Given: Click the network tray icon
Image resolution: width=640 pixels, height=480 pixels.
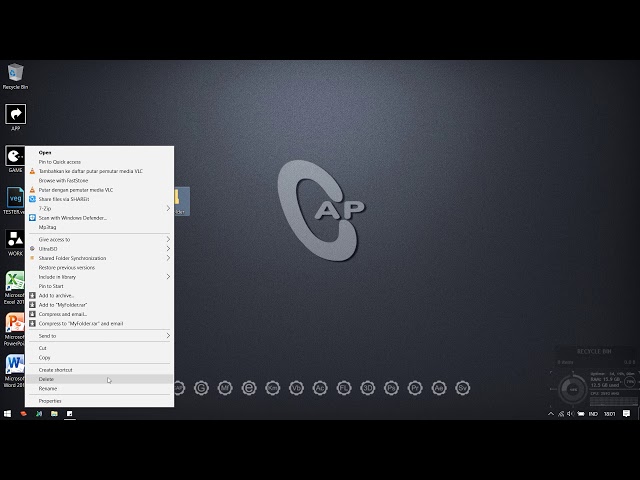Looking at the screenshot, I should tap(561, 413).
